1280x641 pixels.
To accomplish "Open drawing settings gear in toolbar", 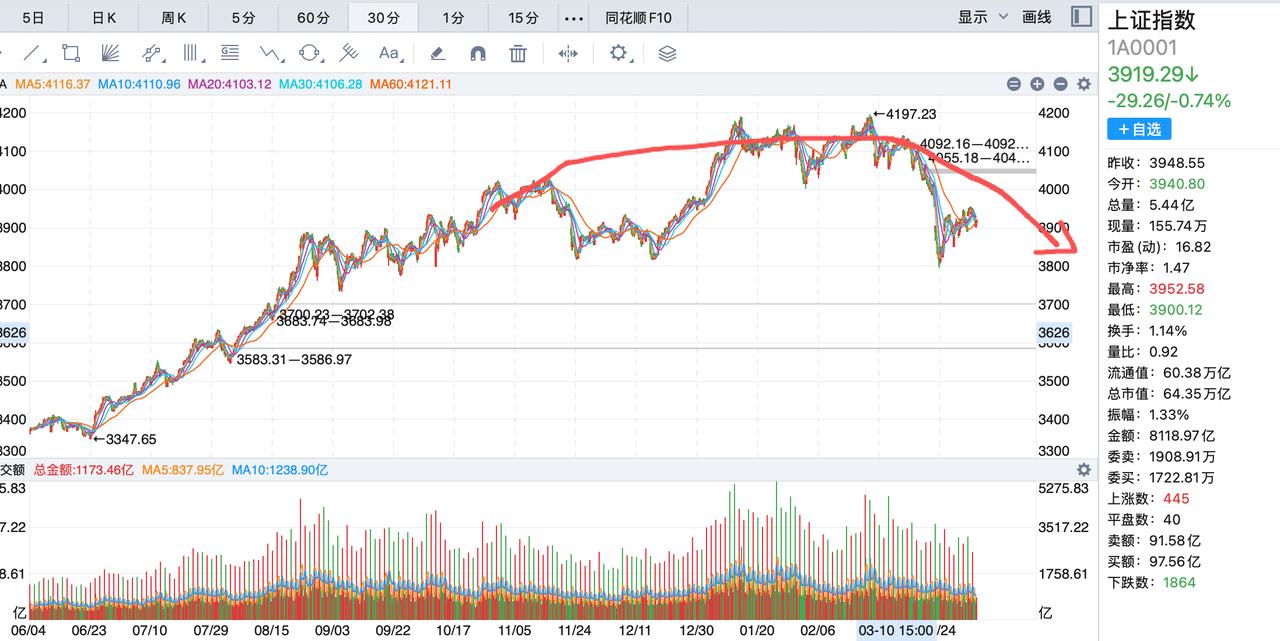I will (x=618, y=53).
